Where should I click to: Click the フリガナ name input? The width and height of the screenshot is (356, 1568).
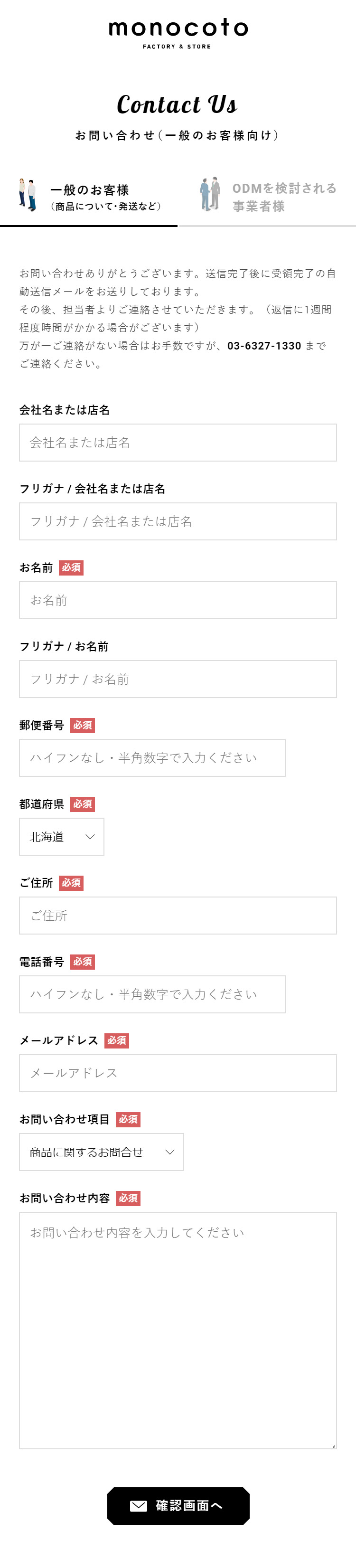tap(178, 680)
